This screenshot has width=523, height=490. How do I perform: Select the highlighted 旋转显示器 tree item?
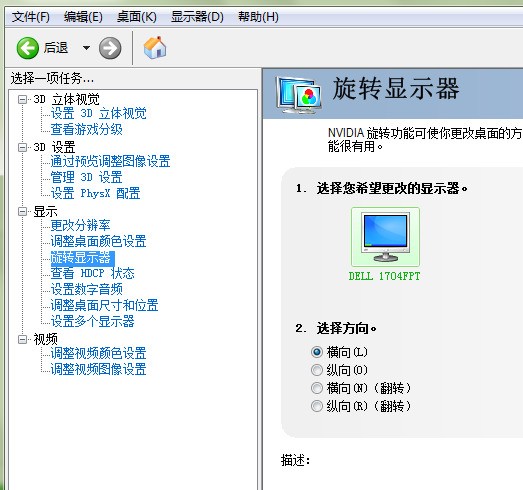(83, 259)
